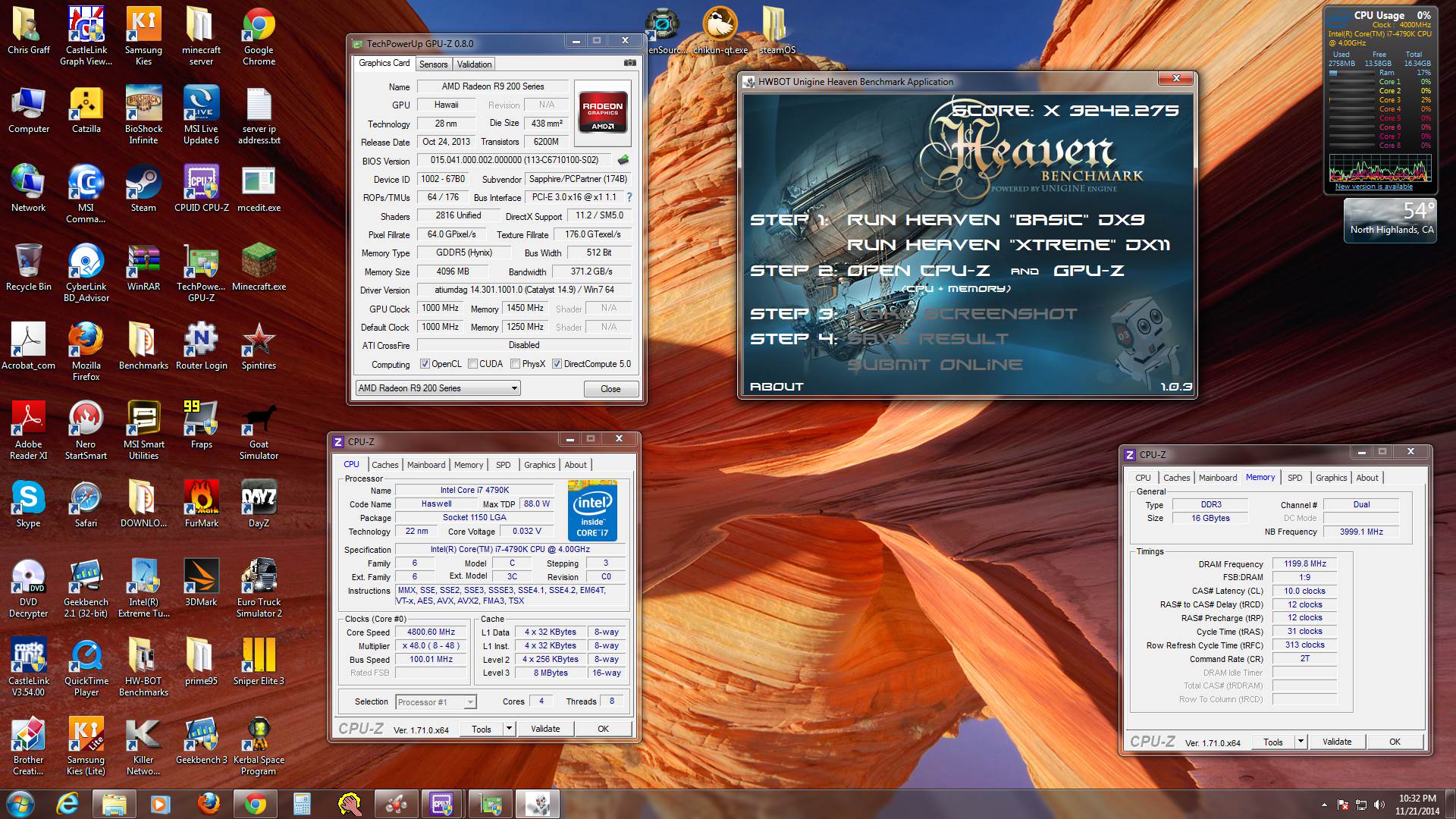The image size is (1456, 819).
Task: Open Kerbal Space Program desktop icon
Action: [x=259, y=746]
